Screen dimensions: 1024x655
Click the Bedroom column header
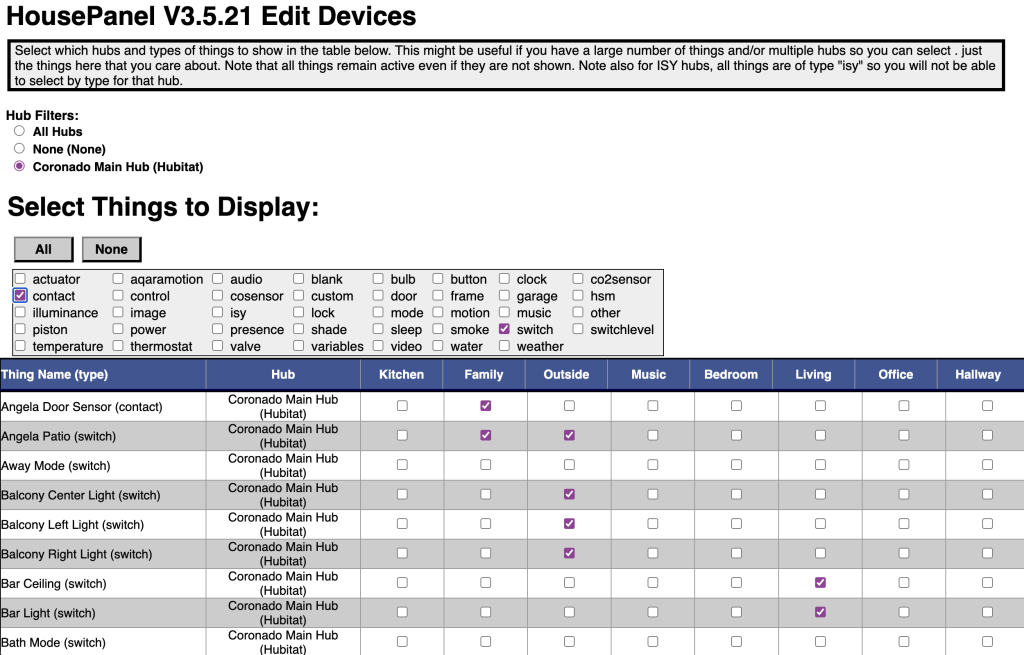(x=731, y=375)
